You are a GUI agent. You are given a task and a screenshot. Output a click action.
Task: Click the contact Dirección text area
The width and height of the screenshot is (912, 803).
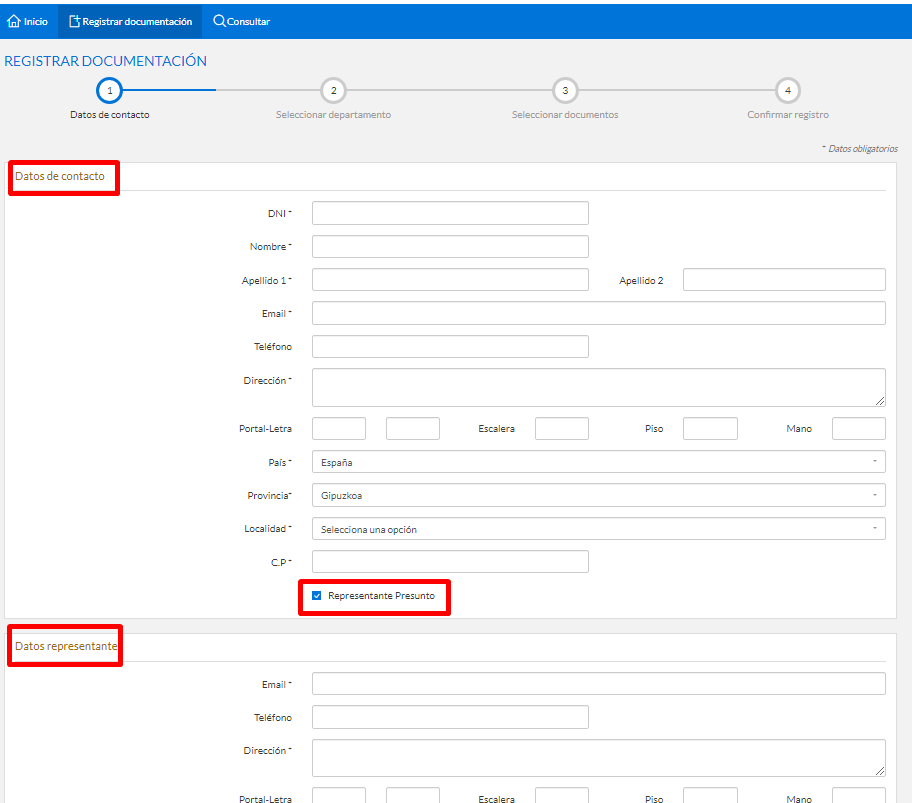tap(598, 387)
